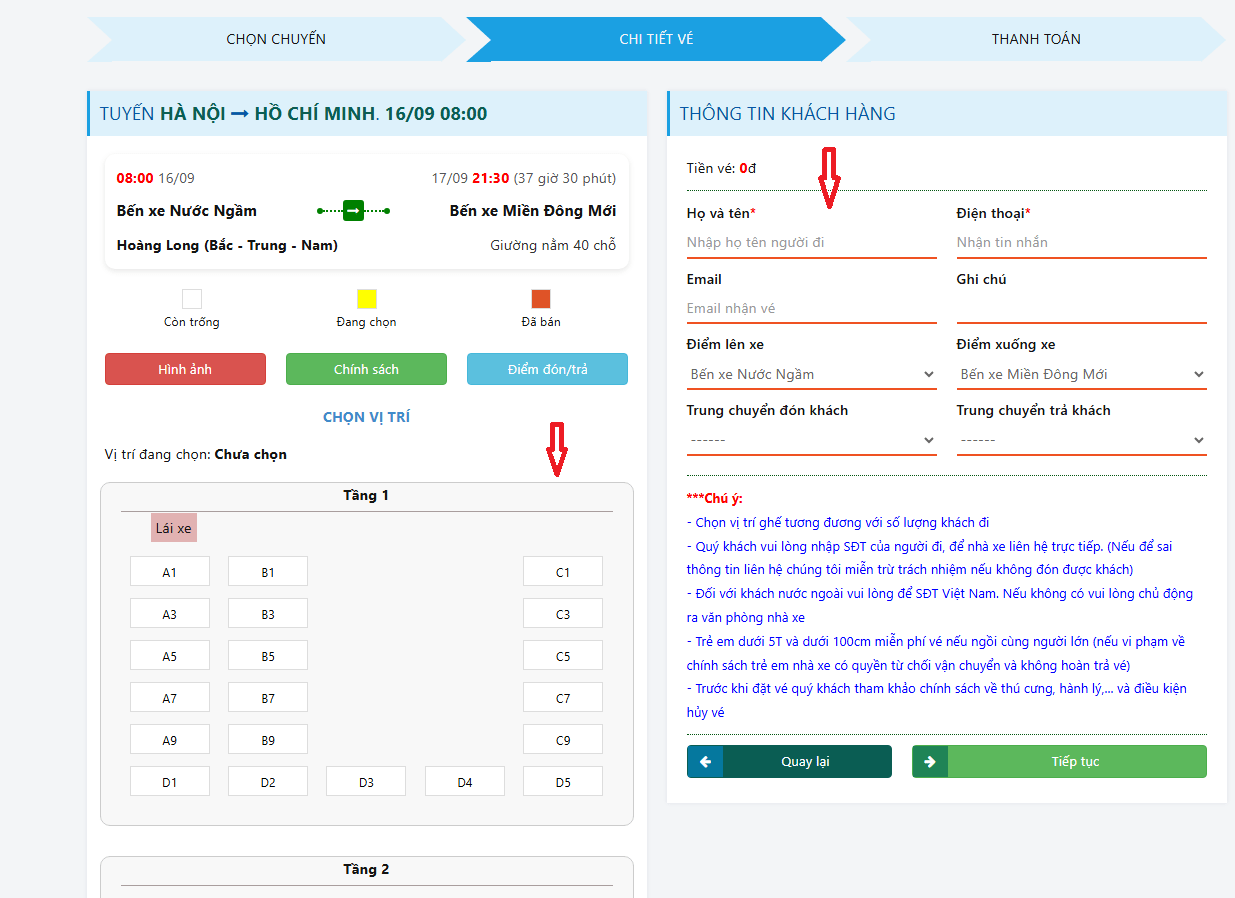
Task: Open the Chính sách policy button
Action: [366, 370]
